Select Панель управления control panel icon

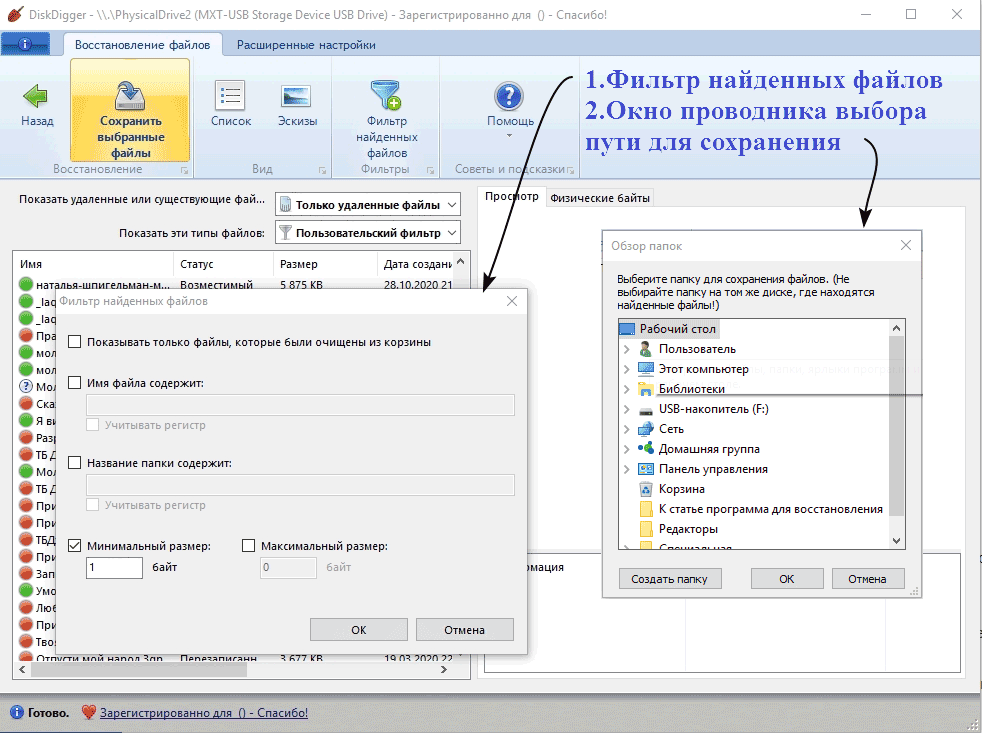(x=646, y=469)
